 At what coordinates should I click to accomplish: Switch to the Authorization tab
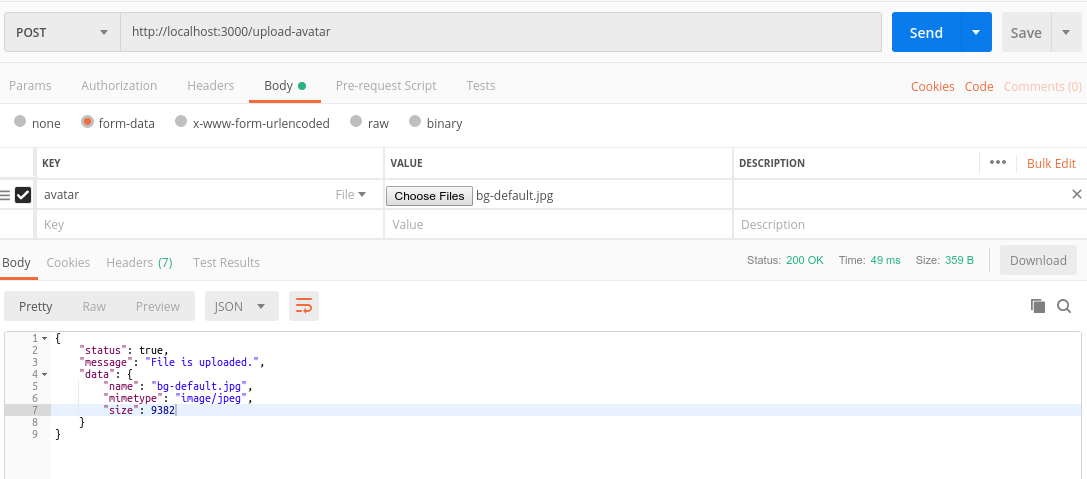coord(119,86)
